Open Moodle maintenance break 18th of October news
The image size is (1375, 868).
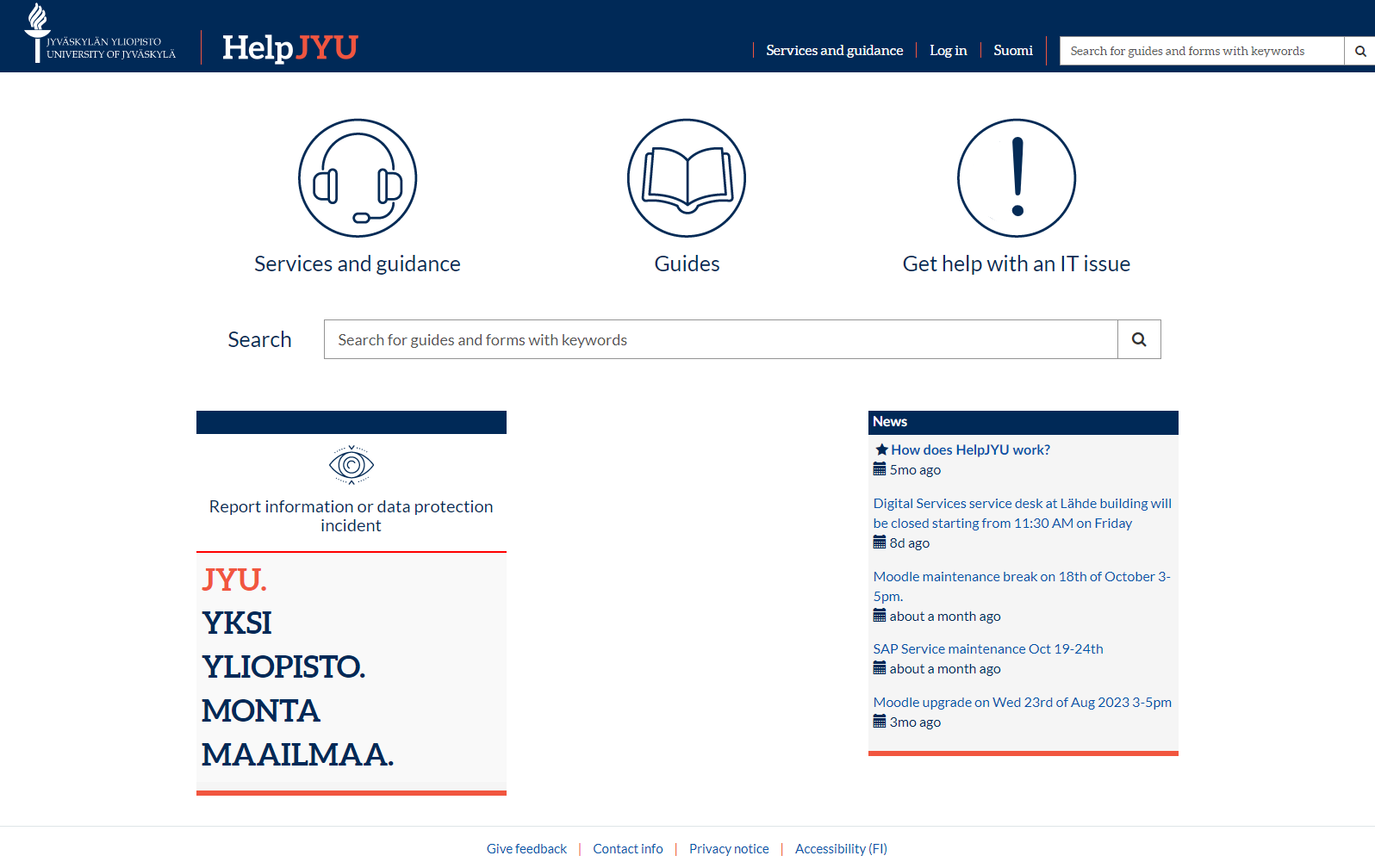tap(1022, 586)
